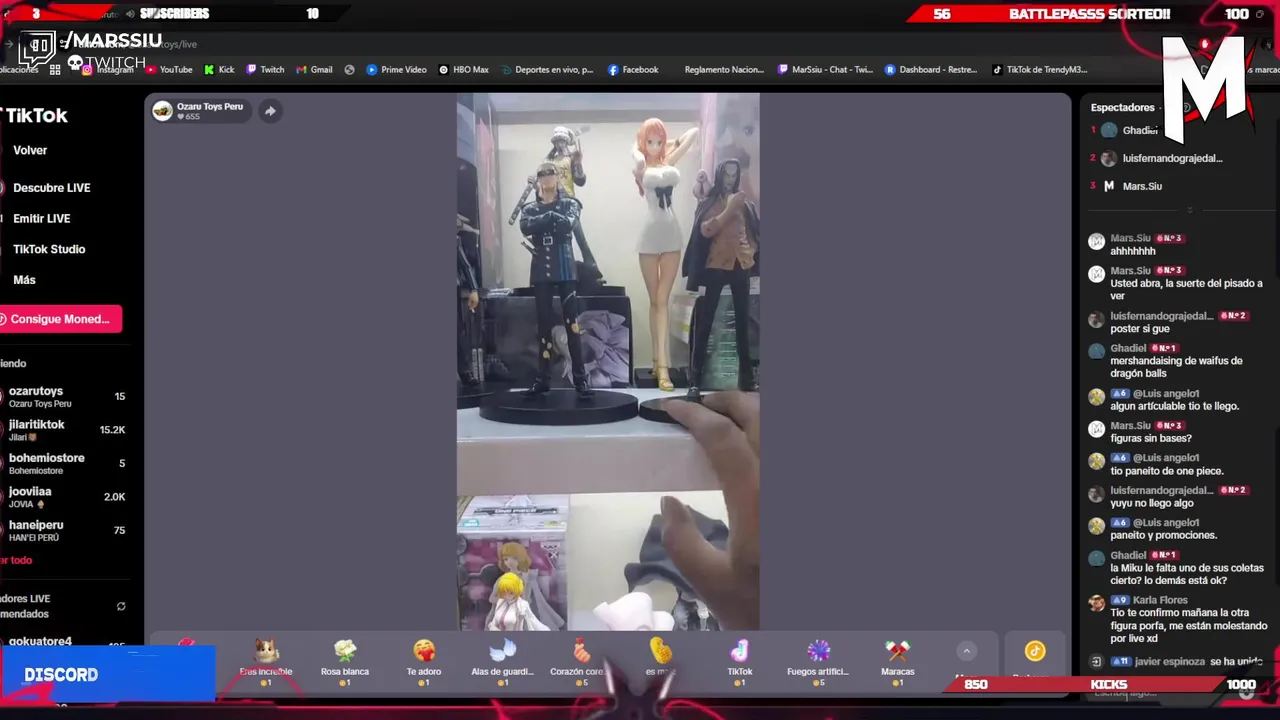1280x720 pixels.
Task: Click Ghadiel's 'mershandaising de waifus' message
Action: [1176, 367]
